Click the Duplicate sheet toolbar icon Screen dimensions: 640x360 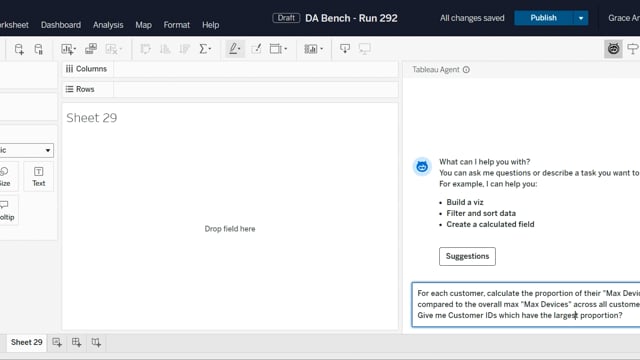pyautogui.click(x=91, y=49)
